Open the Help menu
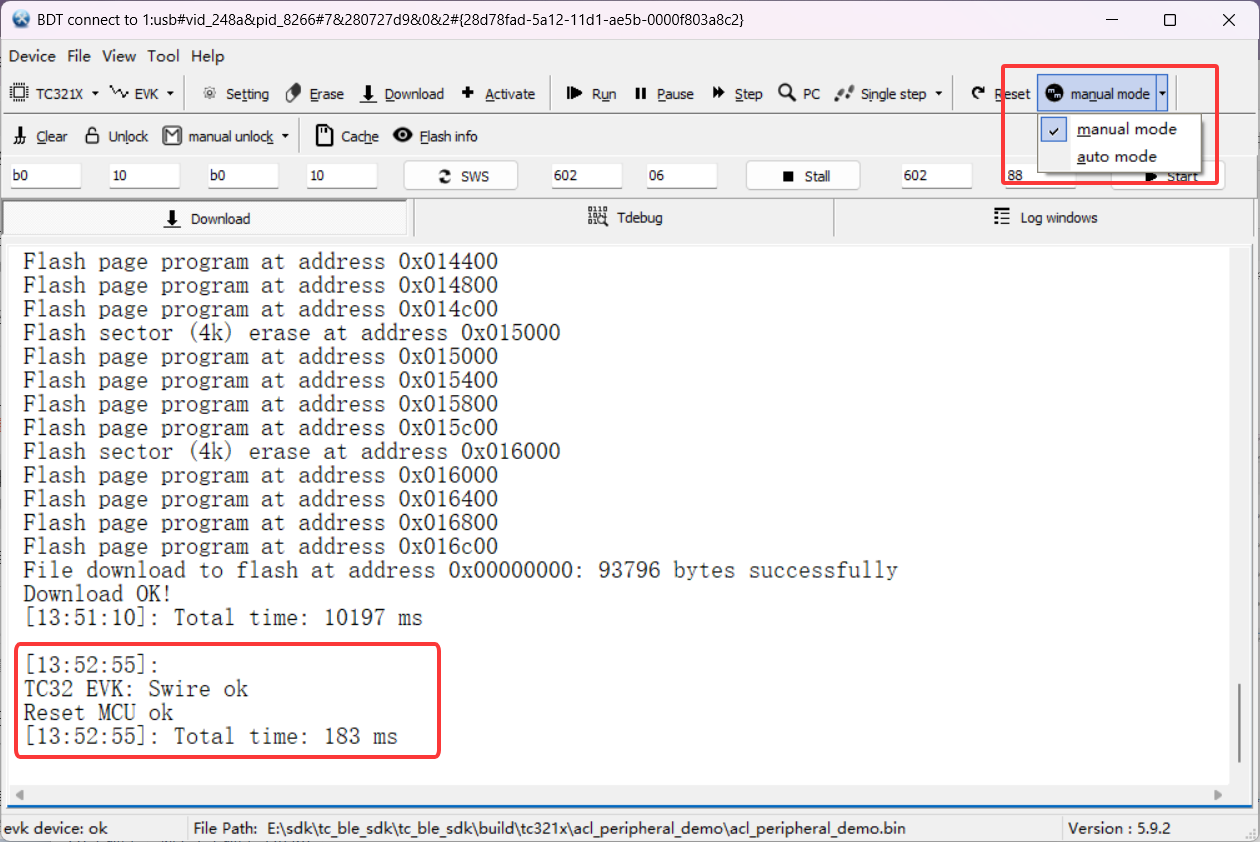1260x842 pixels. [x=208, y=56]
